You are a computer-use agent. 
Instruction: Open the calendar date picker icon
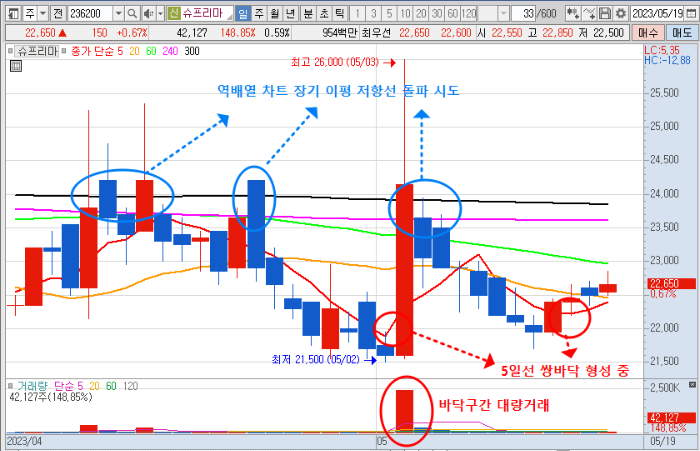point(691,14)
